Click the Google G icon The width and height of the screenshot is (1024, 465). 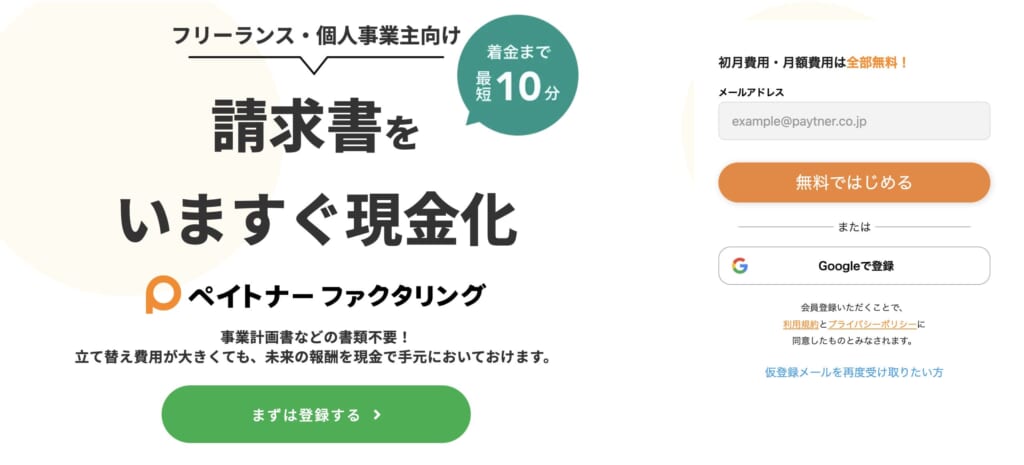(740, 266)
